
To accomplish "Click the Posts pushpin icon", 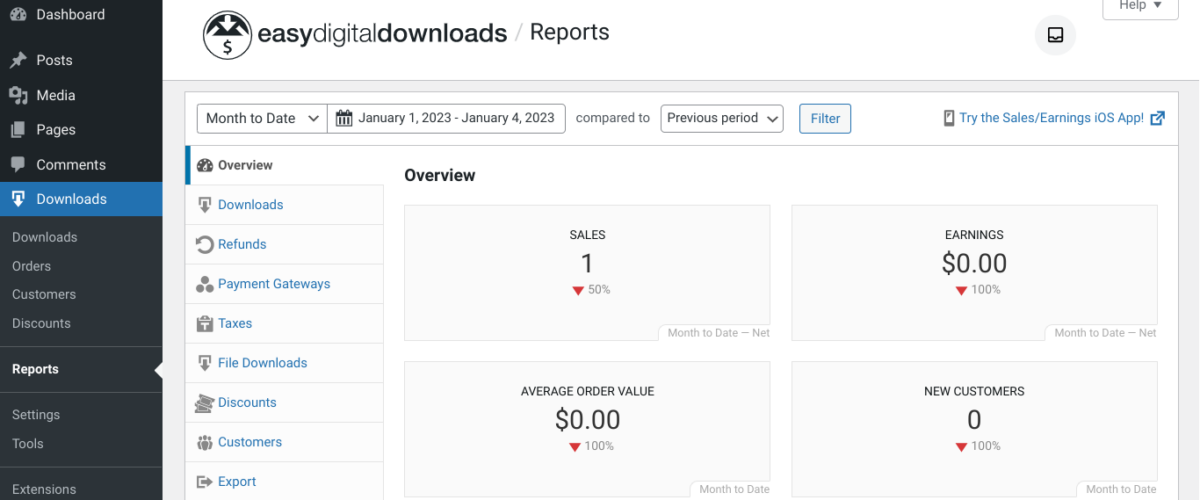I will pos(18,60).
